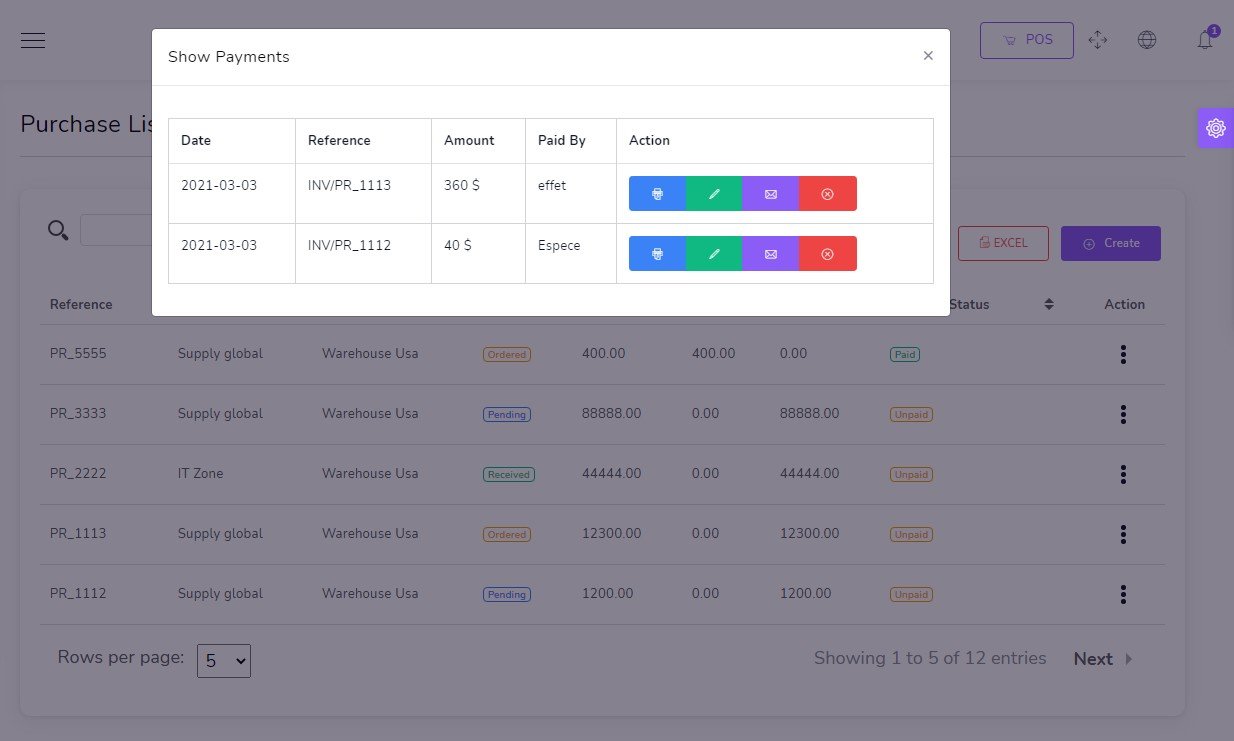Delete the INV/PR_1113 payment
Viewport: 1234px width, 741px height.
tap(827, 194)
